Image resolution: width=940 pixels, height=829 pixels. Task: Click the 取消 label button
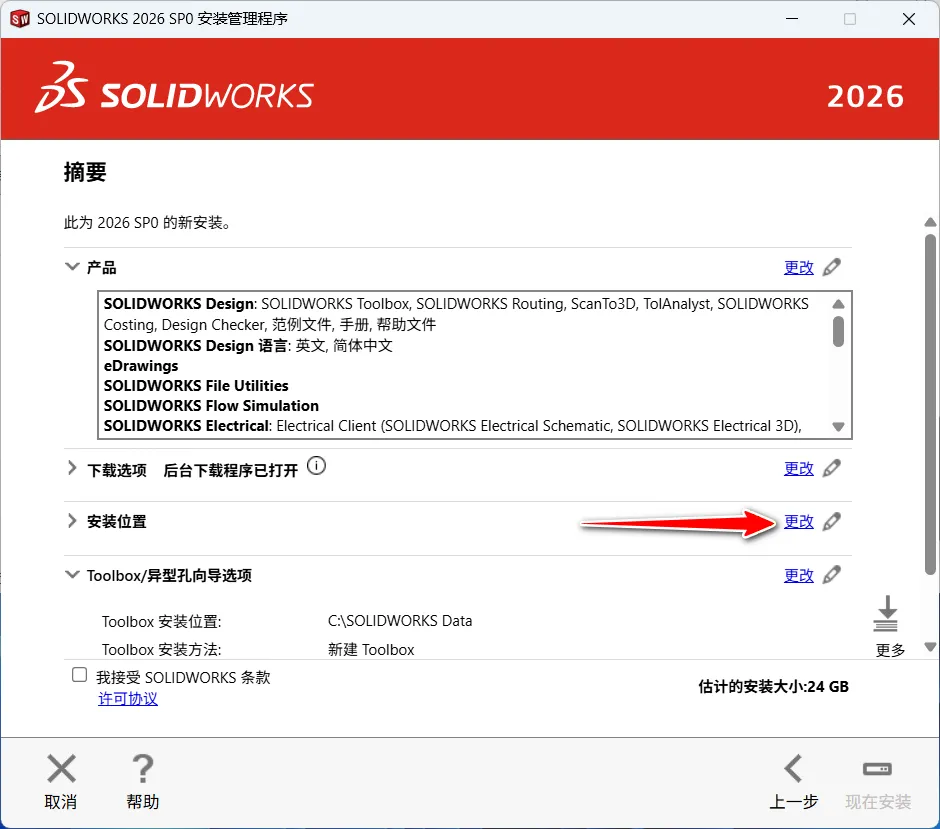(x=61, y=802)
